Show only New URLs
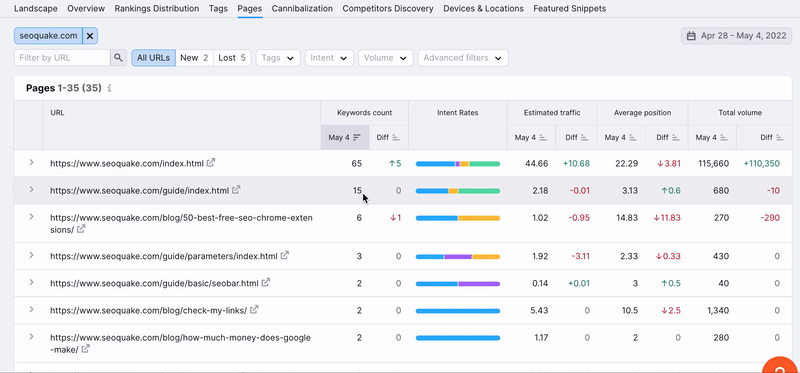Image resolution: width=800 pixels, height=373 pixels. tap(194, 58)
